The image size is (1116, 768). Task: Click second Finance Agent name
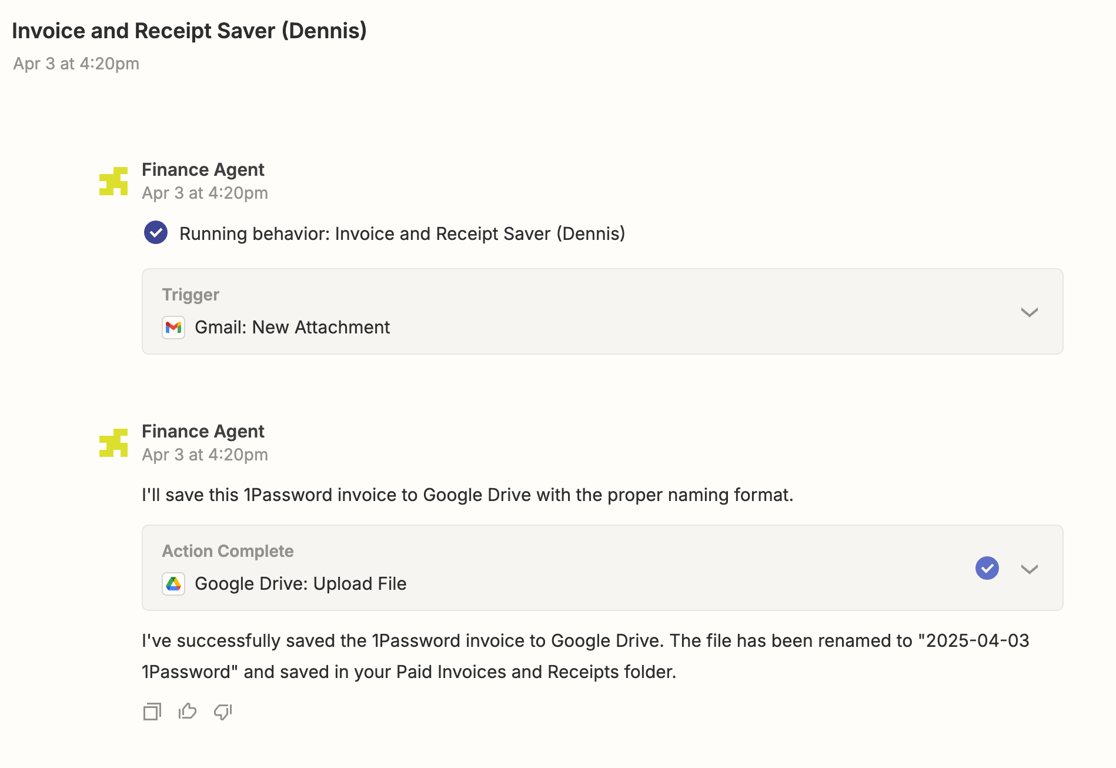(203, 431)
